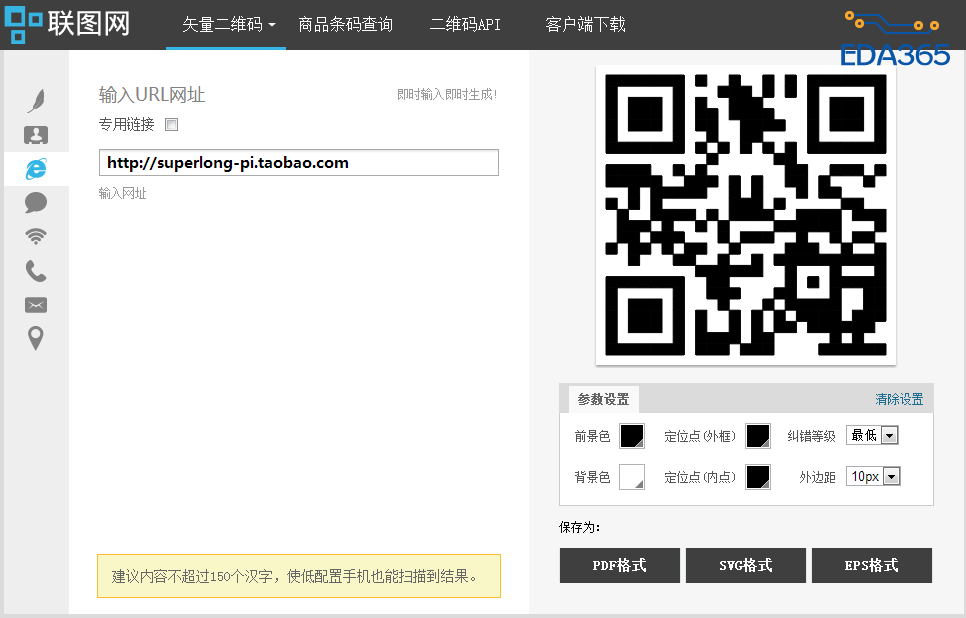Screen dimensions: 966x618
Task: Select the email envelope QR type icon
Action: tap(36, 305)
